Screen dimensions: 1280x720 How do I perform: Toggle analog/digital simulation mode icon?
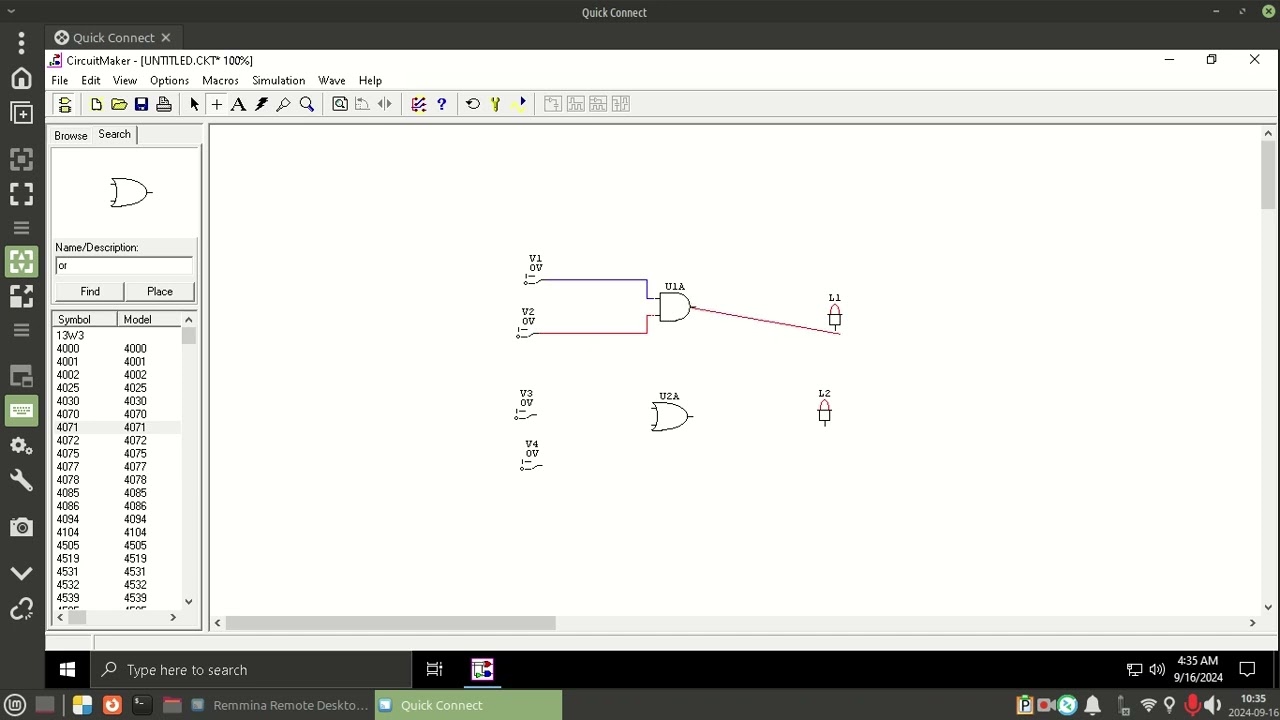pos(419,104)
